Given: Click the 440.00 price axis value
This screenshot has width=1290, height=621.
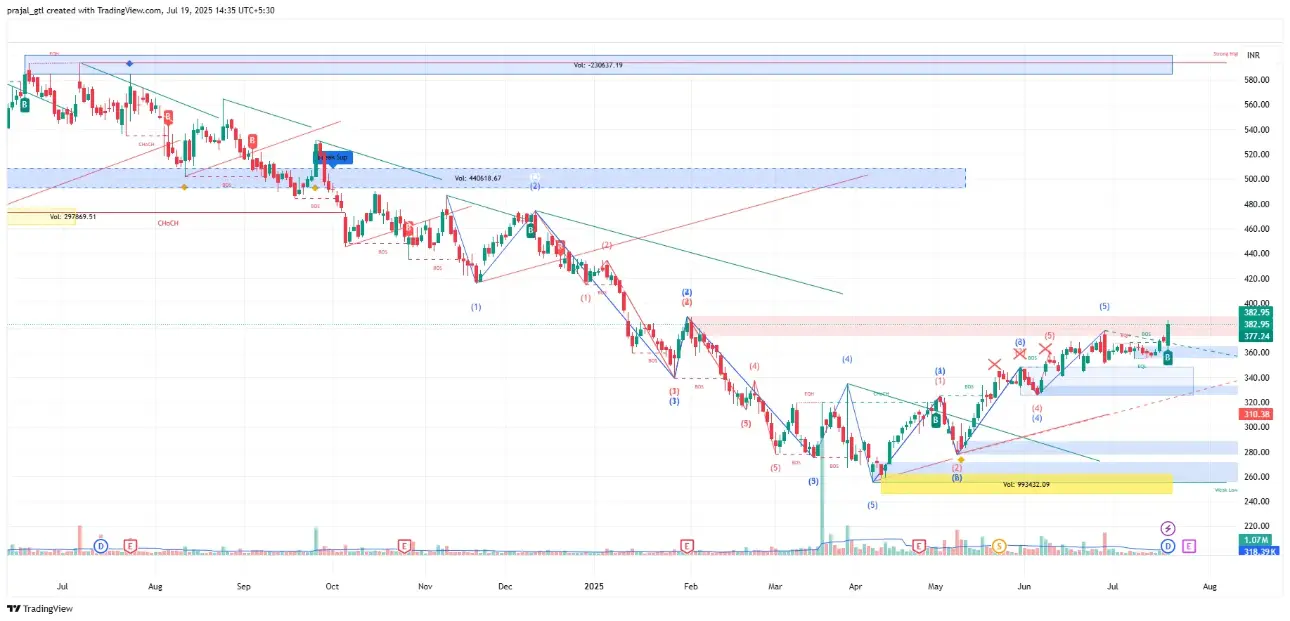Looking at the screenshot, I should pyautogui.click(x=1256, y=254).
